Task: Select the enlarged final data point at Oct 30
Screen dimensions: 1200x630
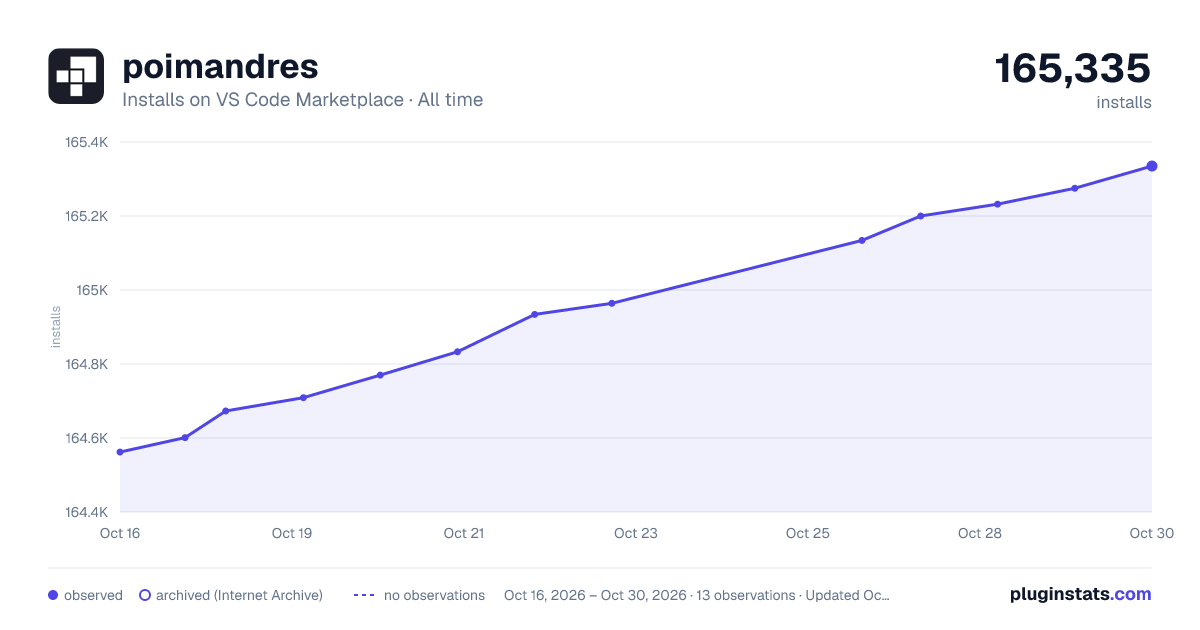Action: [1152, 166]
